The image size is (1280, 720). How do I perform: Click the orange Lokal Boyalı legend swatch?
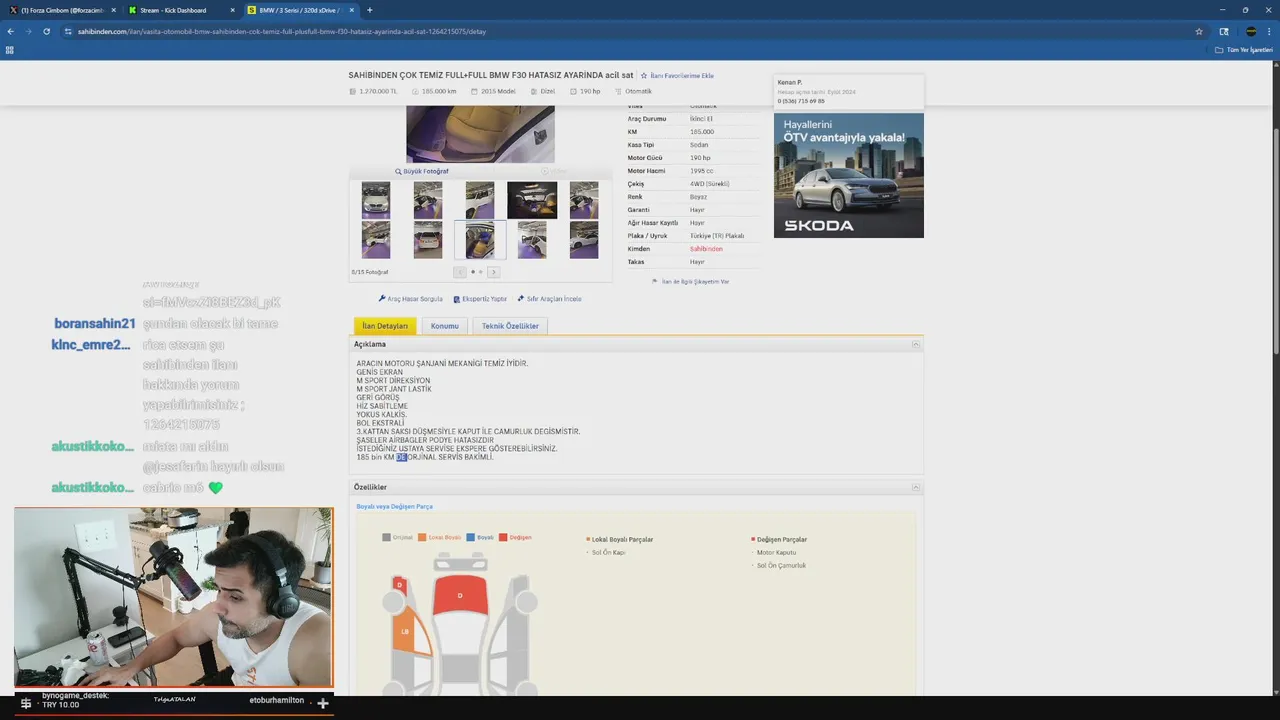coord(423,537)
